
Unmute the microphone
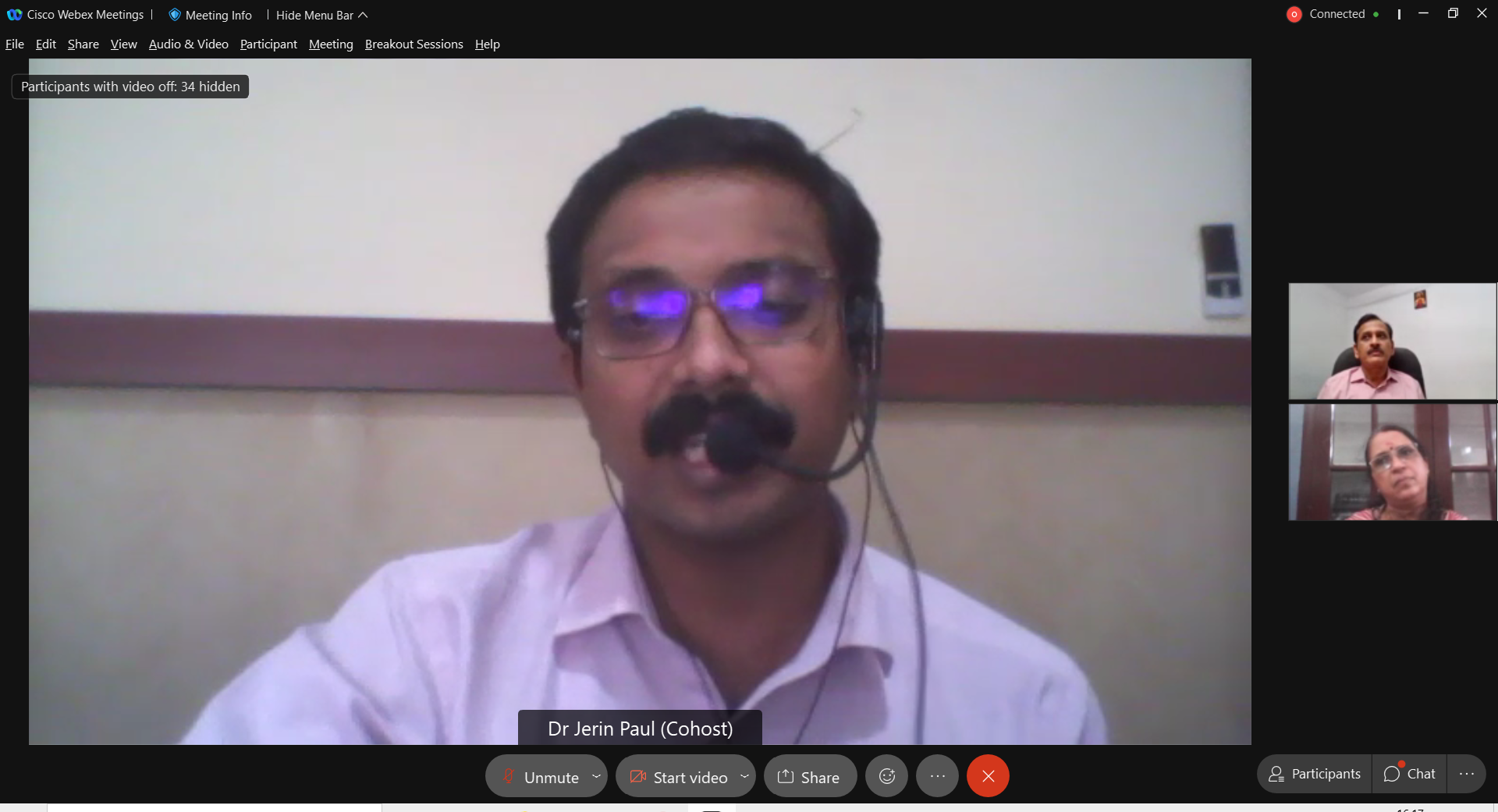540,777
